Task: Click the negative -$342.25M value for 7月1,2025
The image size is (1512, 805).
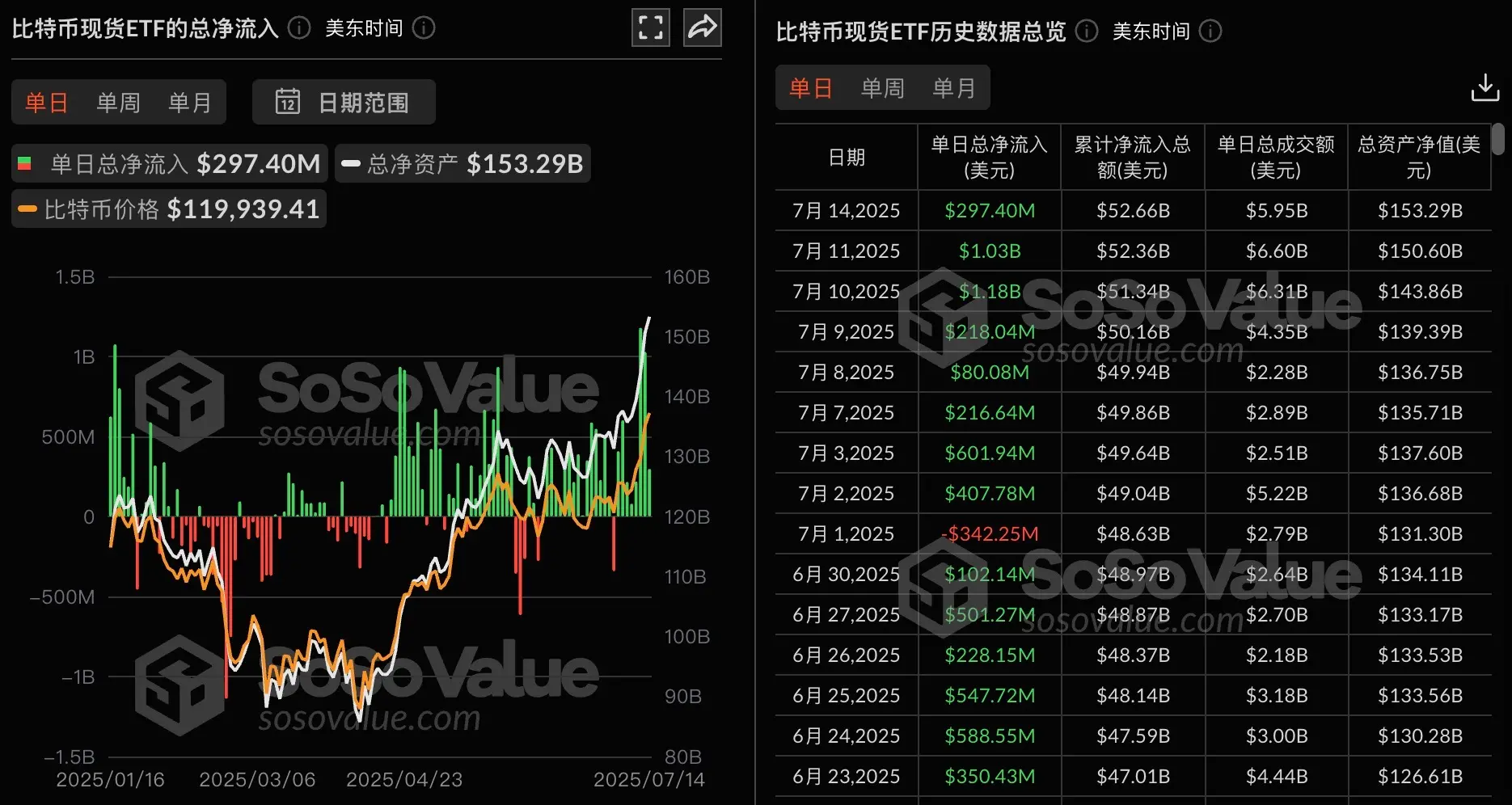Action: [x=988, y=533]
